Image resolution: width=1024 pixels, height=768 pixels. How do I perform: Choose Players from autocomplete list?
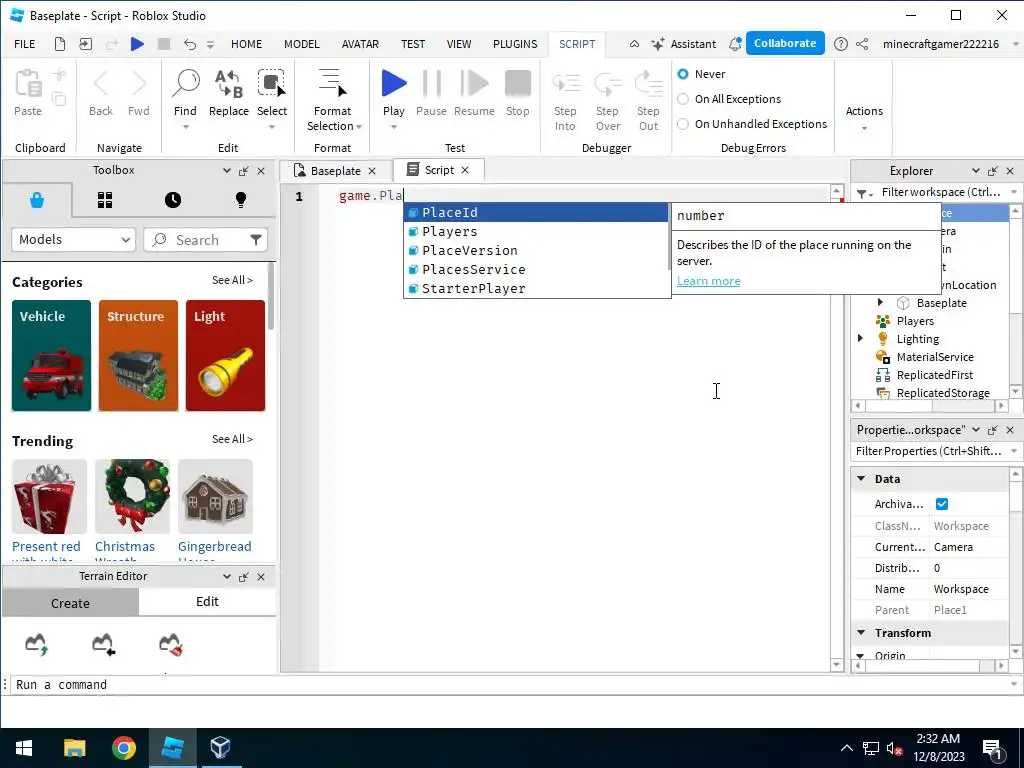coord(536,231)
